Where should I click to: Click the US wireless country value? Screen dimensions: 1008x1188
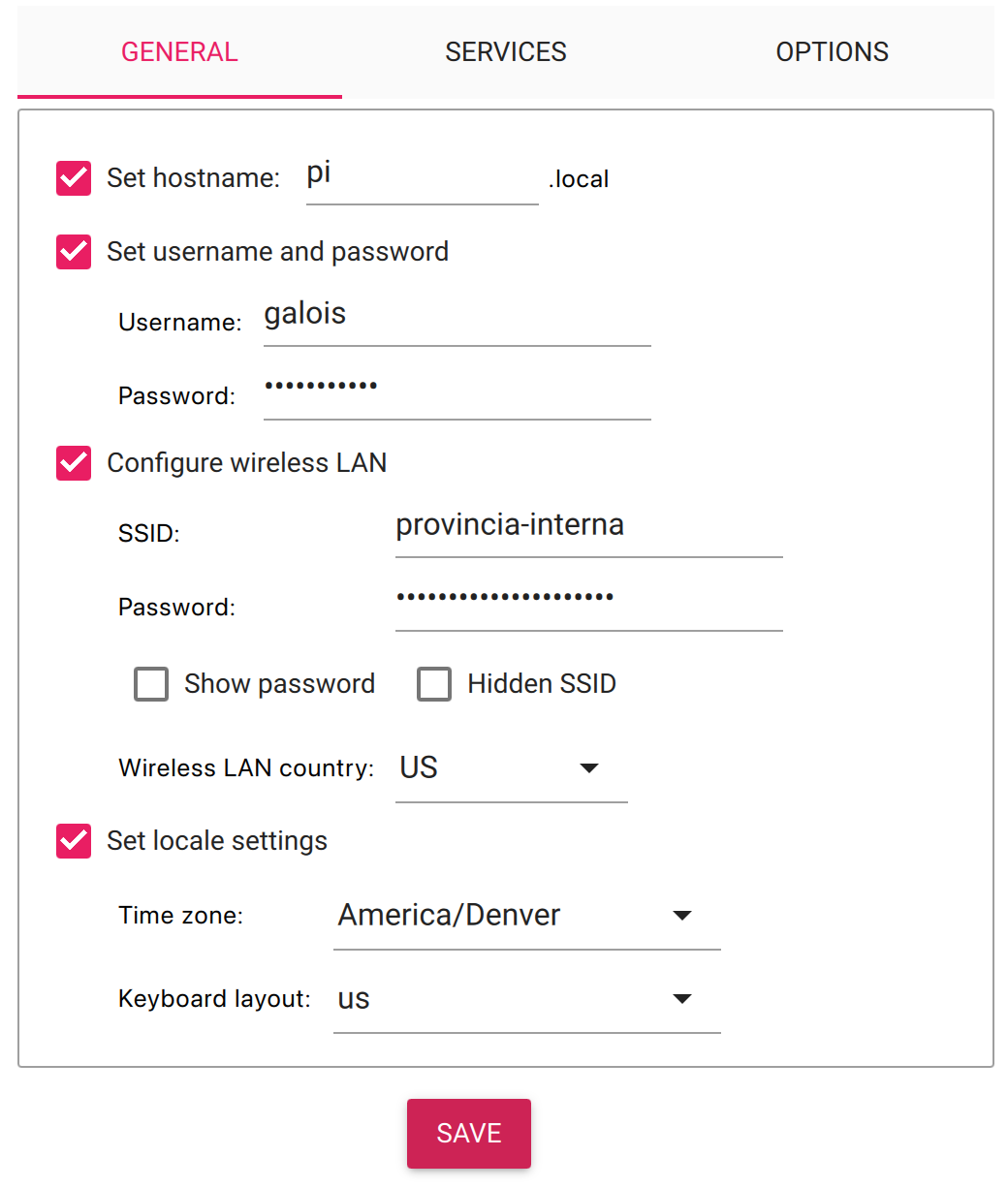[x=419, y=768]
